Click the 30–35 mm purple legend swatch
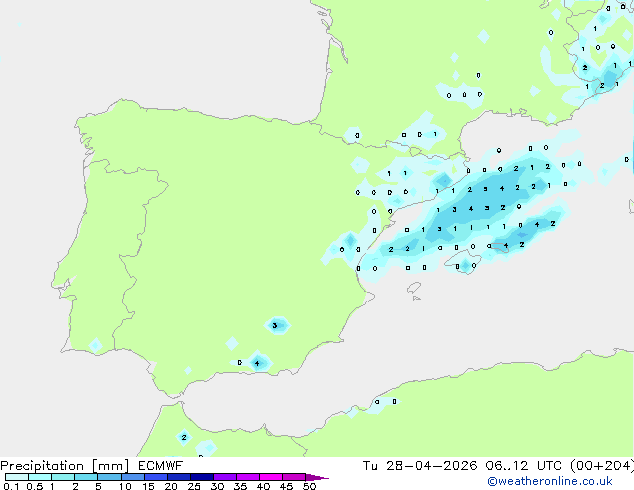The width and height of the screenshot is (634, 490). click(225, 477)
